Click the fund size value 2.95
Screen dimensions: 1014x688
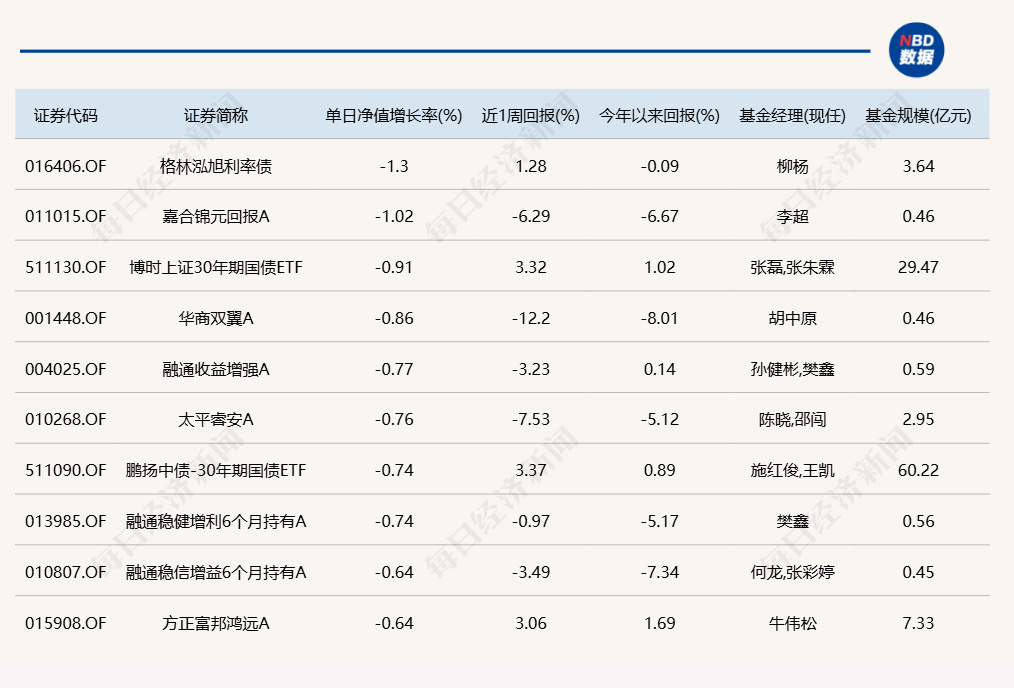[x=918, y=420]
